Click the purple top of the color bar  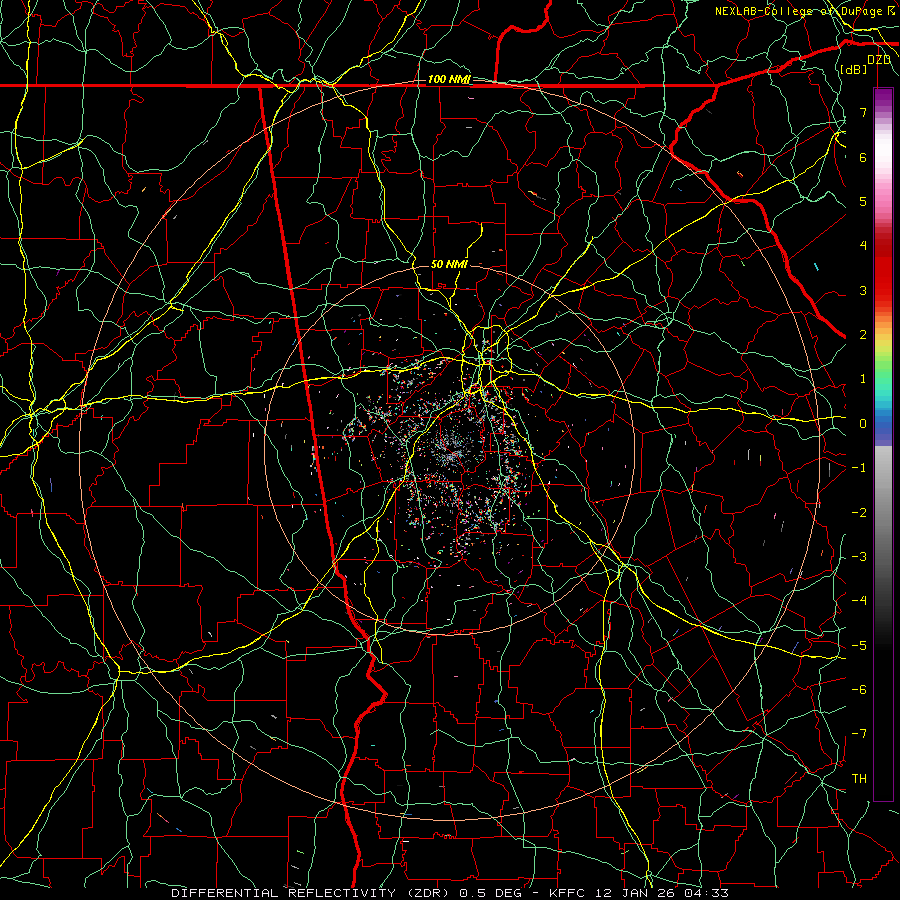(x=883, y=98)
